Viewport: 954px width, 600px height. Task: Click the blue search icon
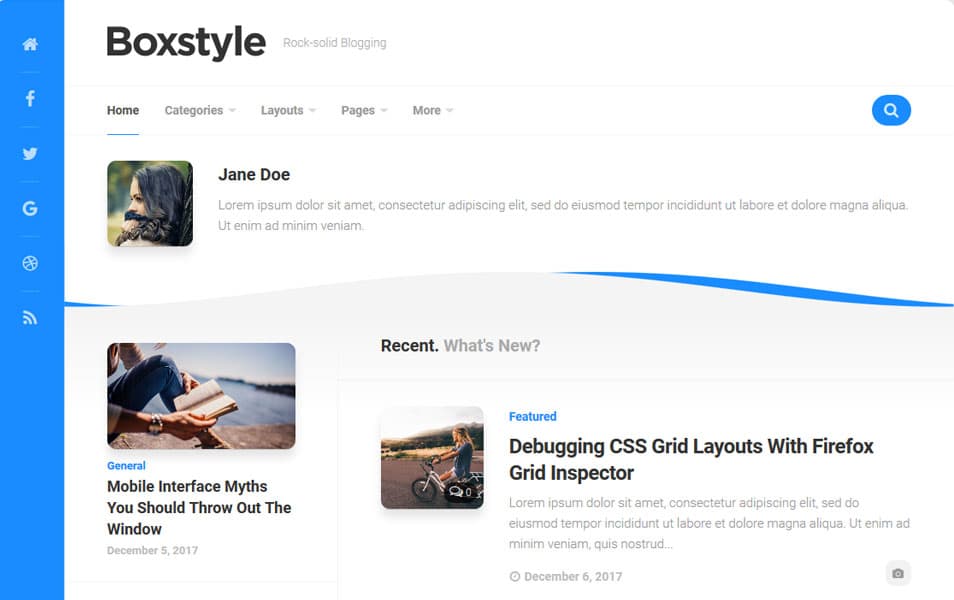coord(890,110)
